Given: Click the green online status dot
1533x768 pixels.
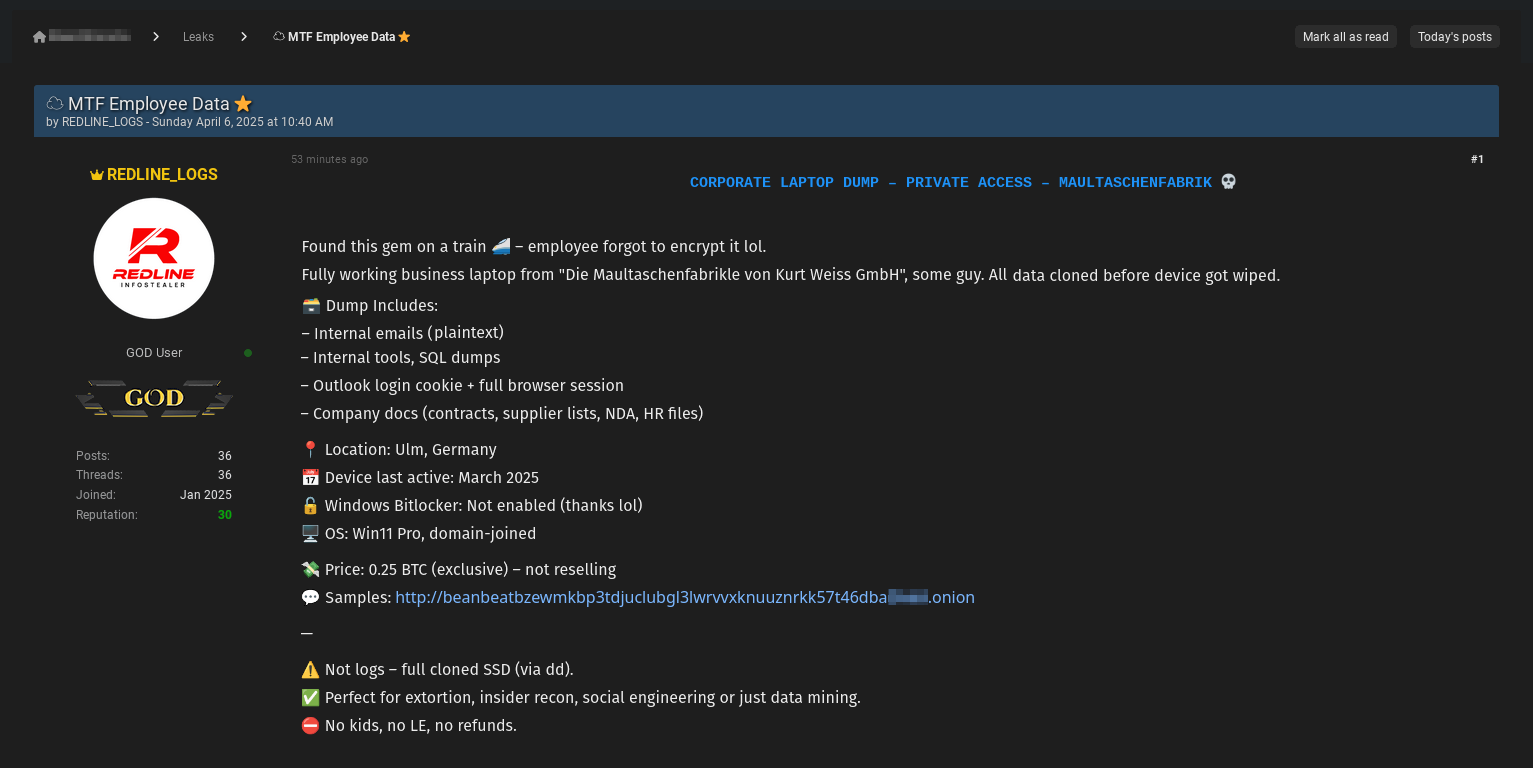Looking at the screenshot, I should (248, 353).
